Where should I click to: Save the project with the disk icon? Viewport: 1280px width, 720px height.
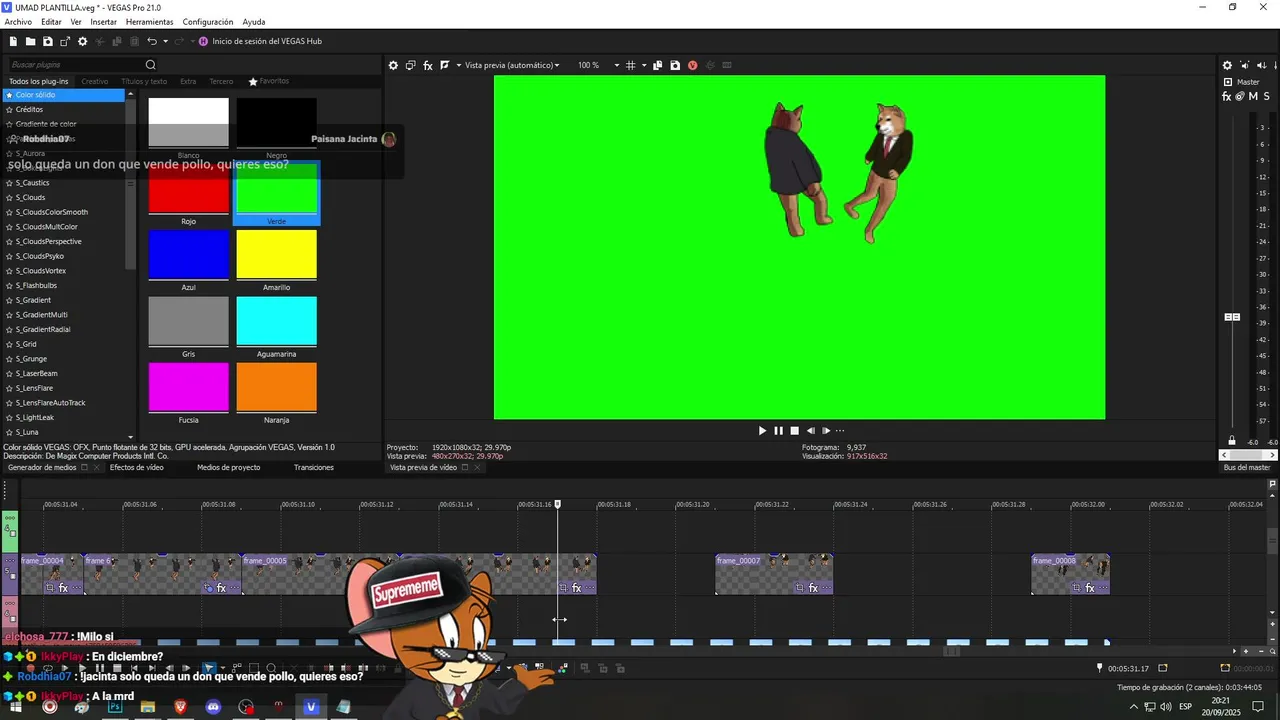pos(47,41)
